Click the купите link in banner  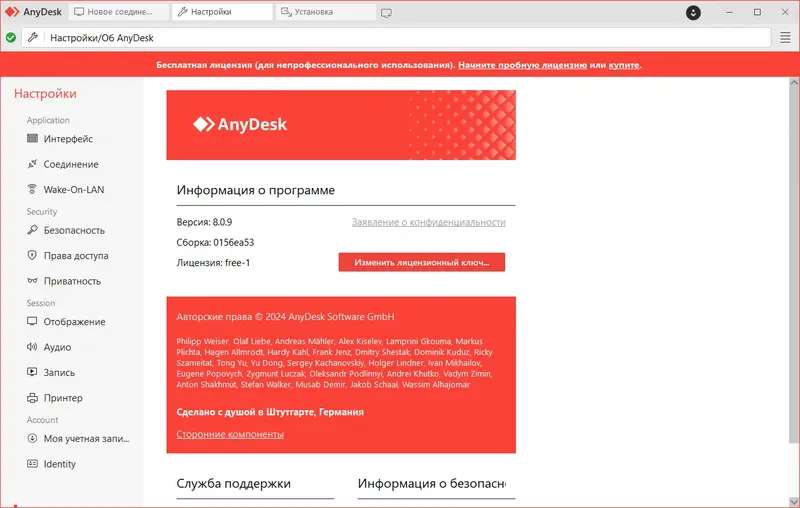[623, 65]
